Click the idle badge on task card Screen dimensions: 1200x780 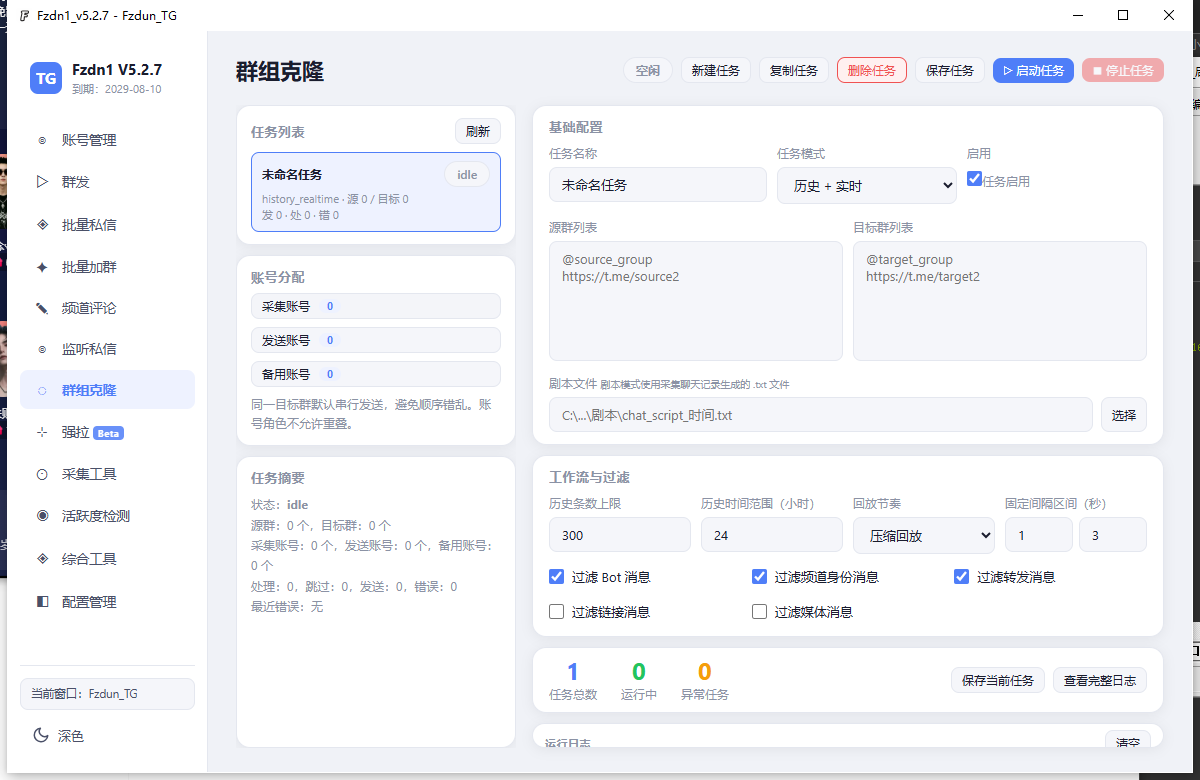pos(467,174)
